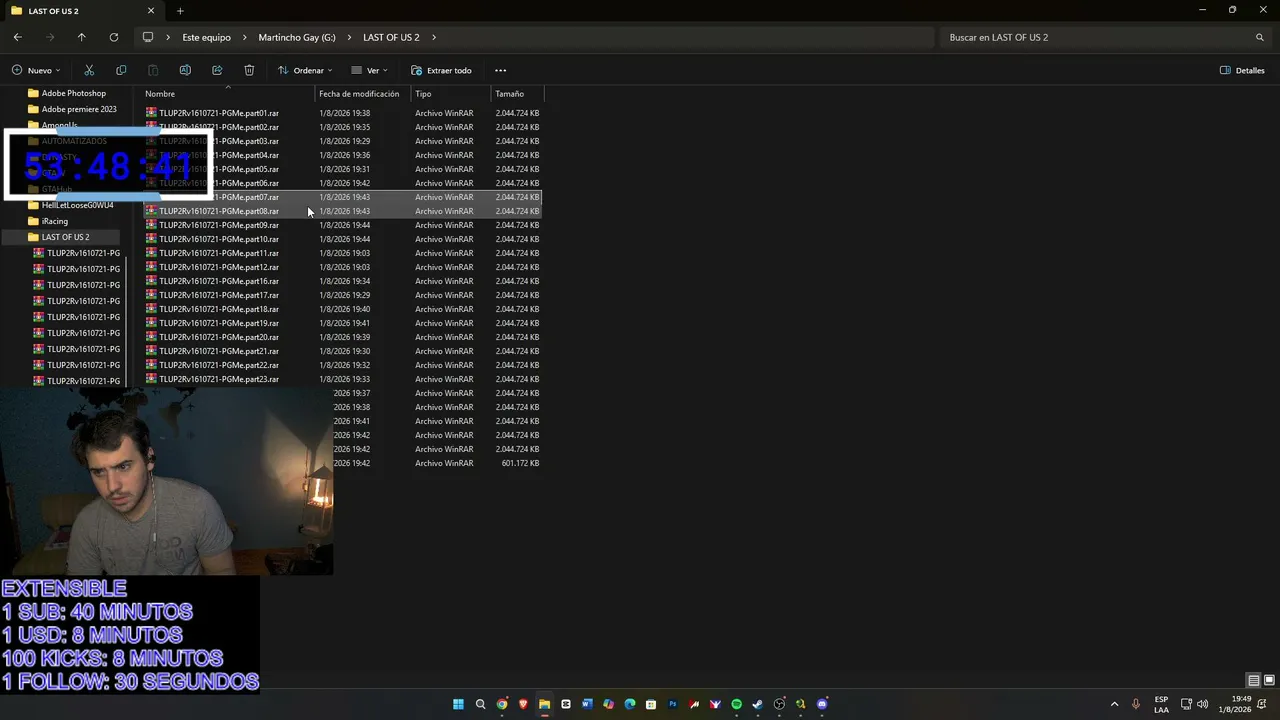
Task: Open Discord from the taskbar
Action: [x=822, y=704]
